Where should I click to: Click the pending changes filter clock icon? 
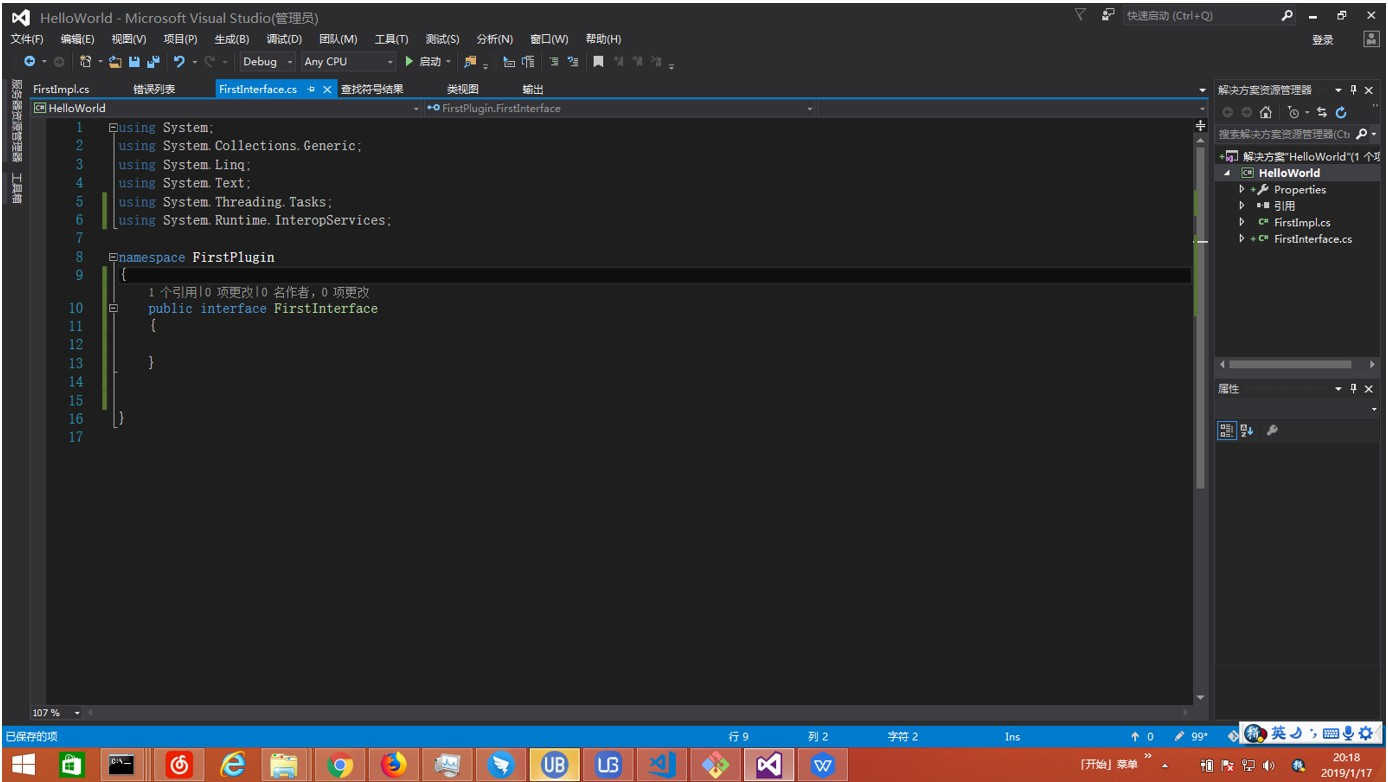pos(1294,112)
